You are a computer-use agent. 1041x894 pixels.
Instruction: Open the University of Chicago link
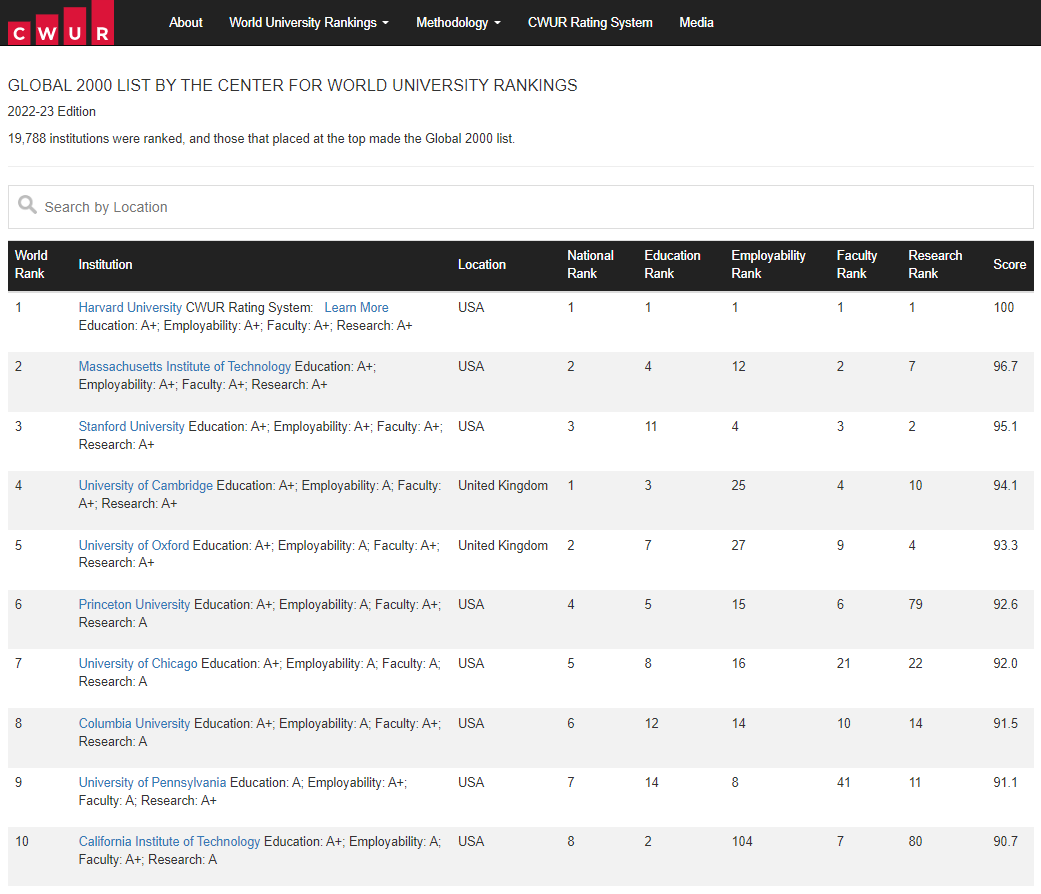point(138,663)
